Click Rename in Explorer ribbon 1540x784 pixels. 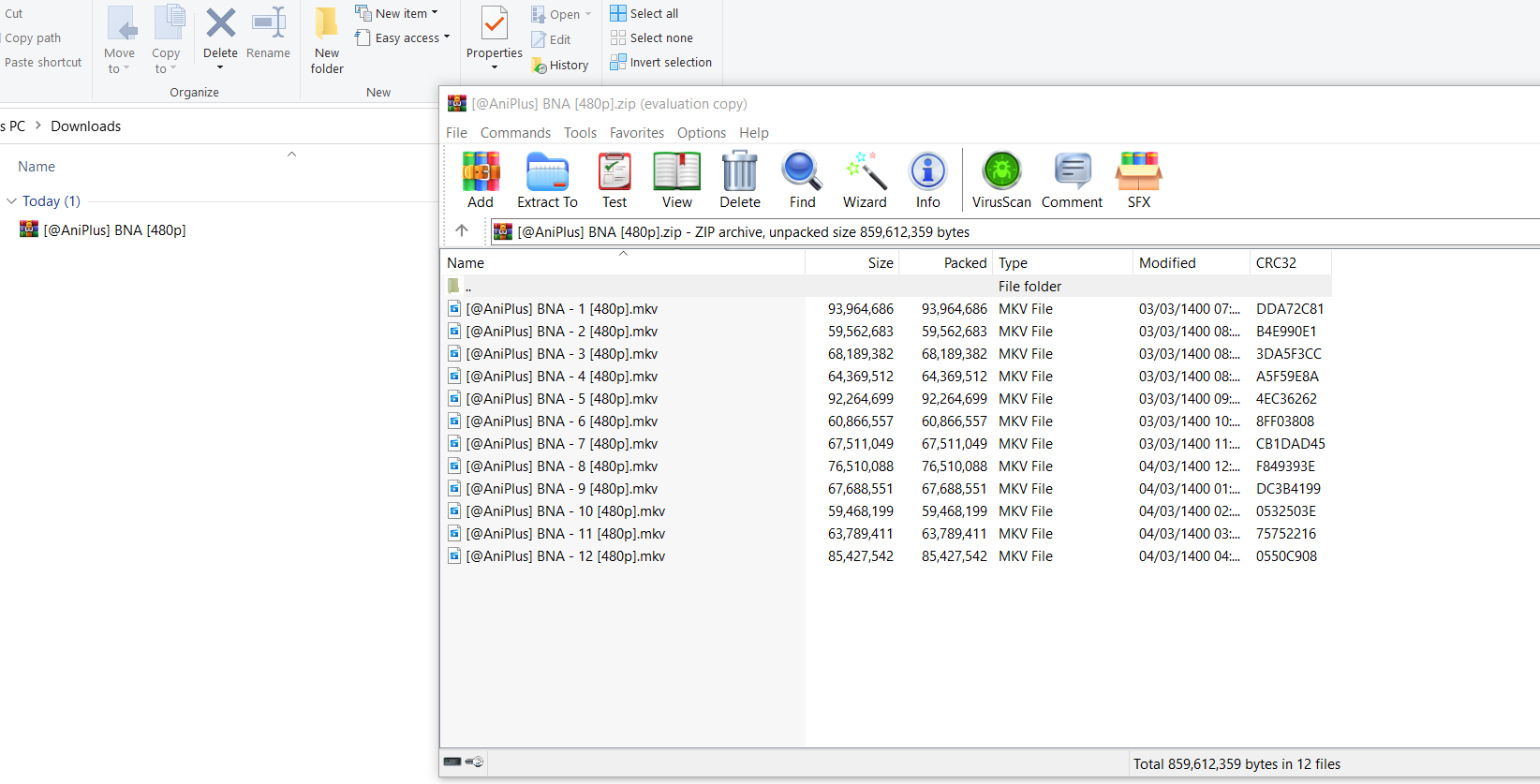(x=269, y=33)
